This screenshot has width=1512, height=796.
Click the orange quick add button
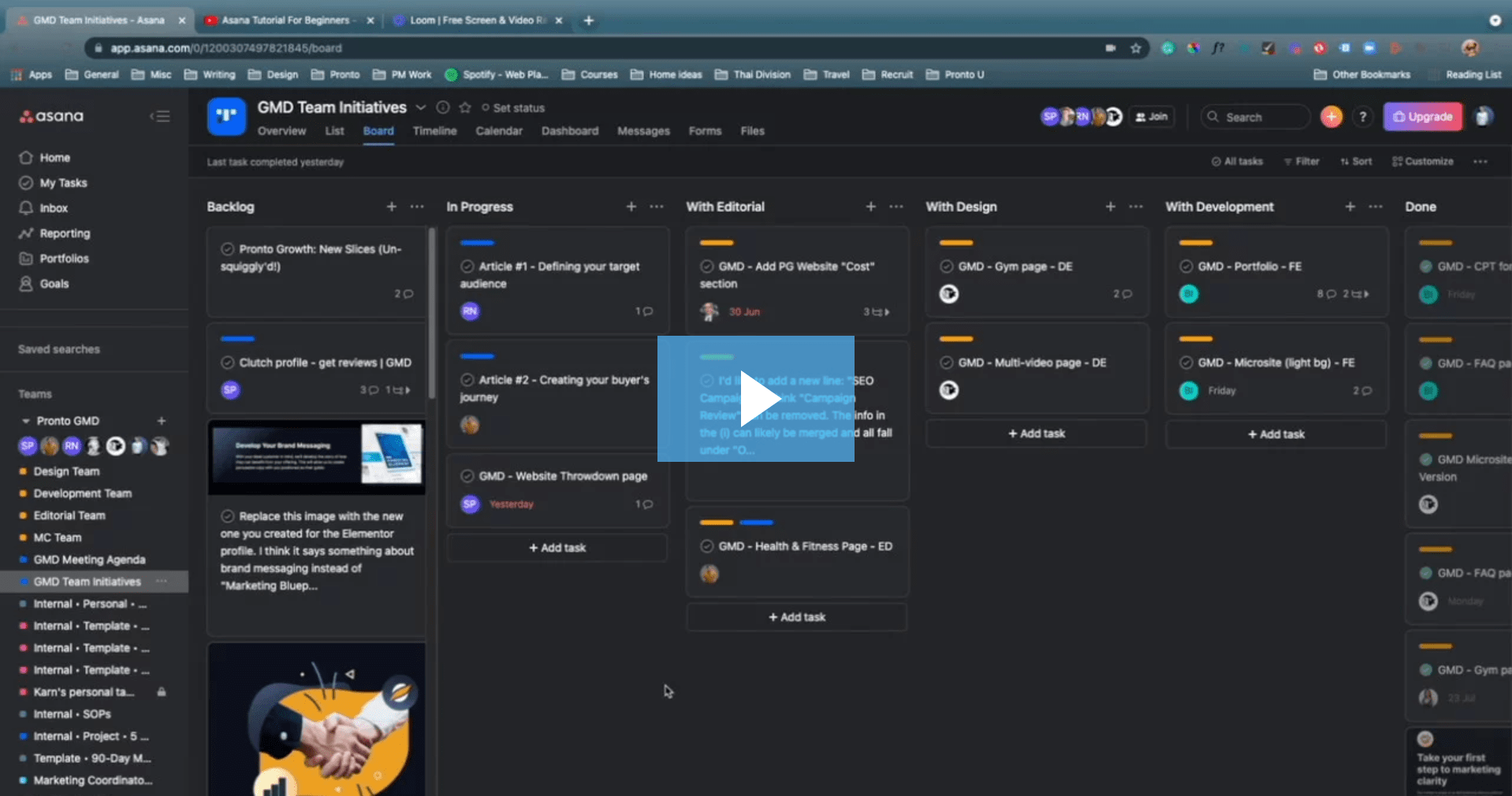(x=1331, y=117)
